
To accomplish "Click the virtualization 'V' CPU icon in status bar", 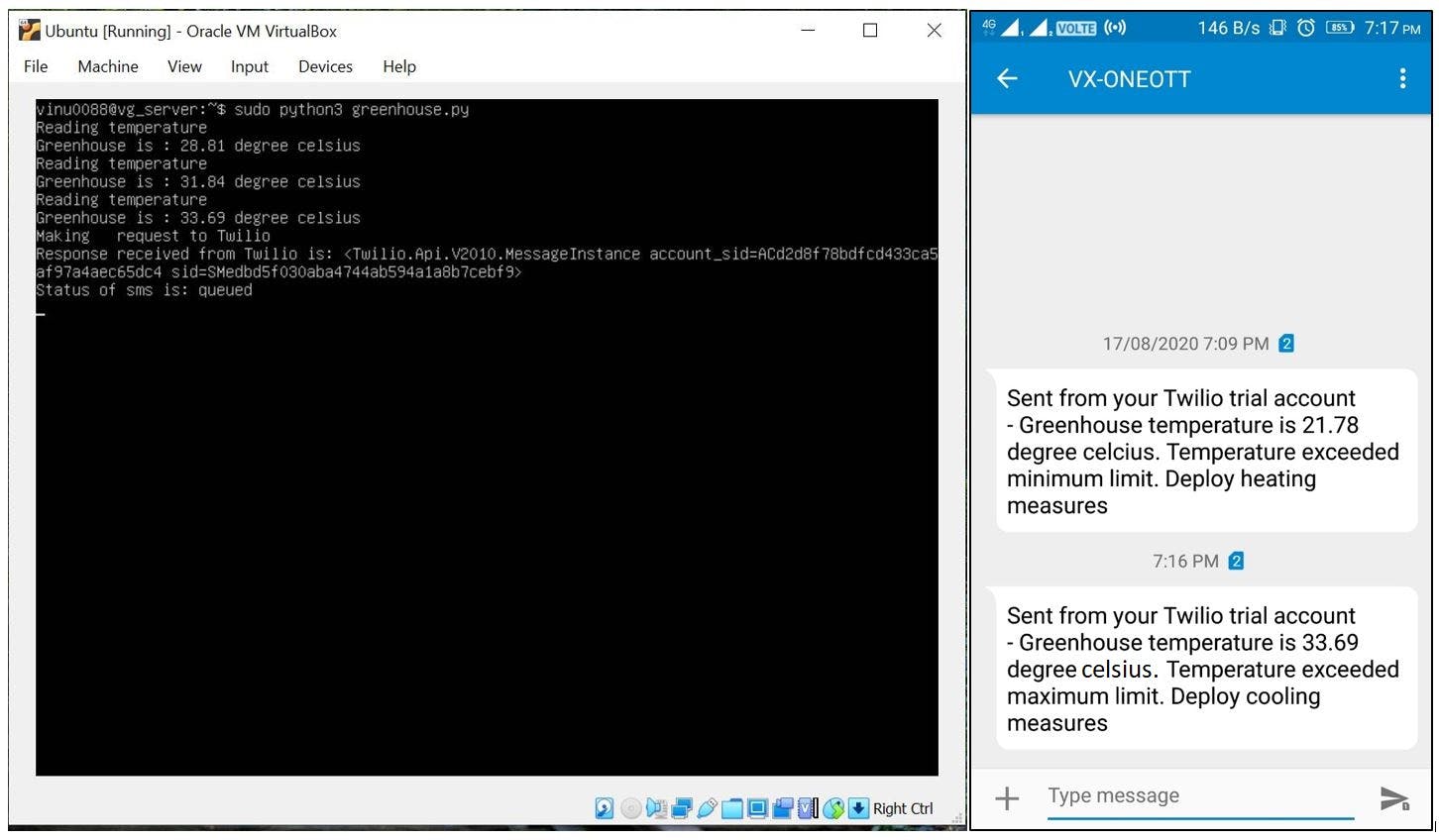I will [808, 808].
